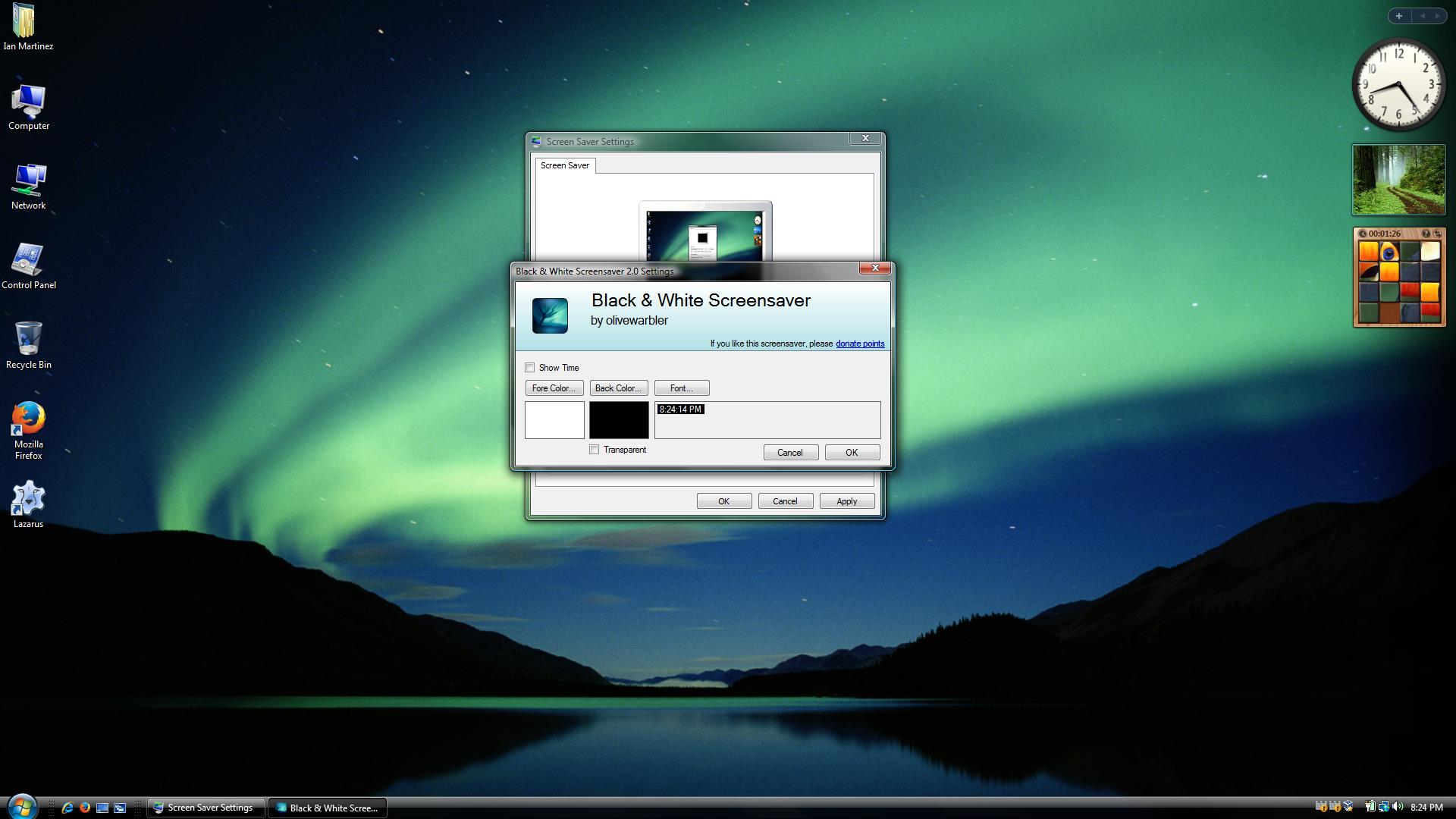This screenshot has width=1456, height=819.
Task: Select the white foreground color swatch
Action: coord(554,420)
